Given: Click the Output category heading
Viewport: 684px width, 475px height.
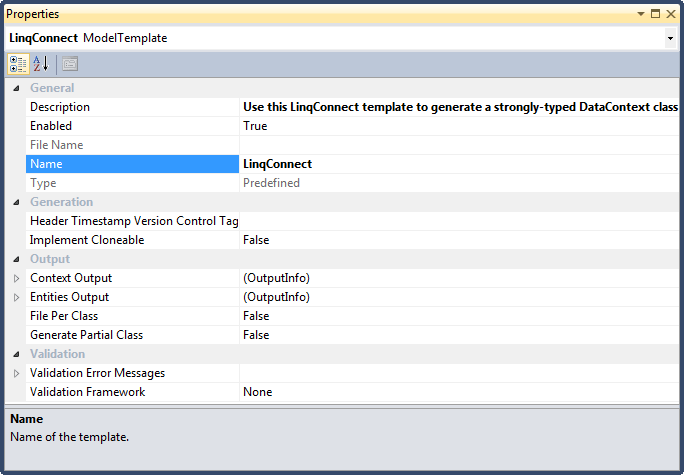Looking at the screenshot, I should point(50,259).
